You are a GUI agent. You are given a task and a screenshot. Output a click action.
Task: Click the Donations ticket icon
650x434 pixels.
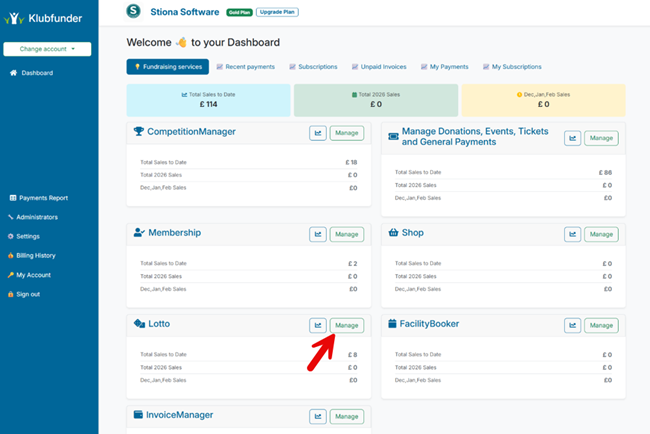393,136
